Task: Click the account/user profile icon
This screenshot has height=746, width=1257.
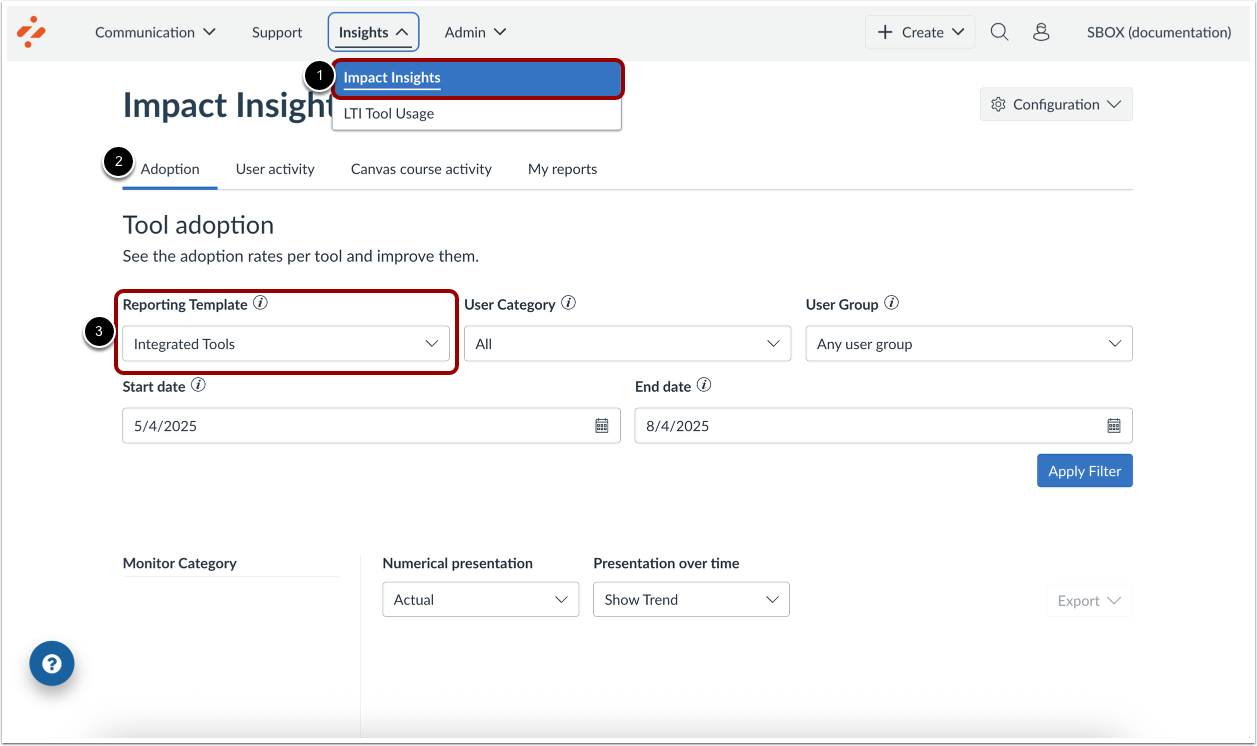Action: [1041, 31]
